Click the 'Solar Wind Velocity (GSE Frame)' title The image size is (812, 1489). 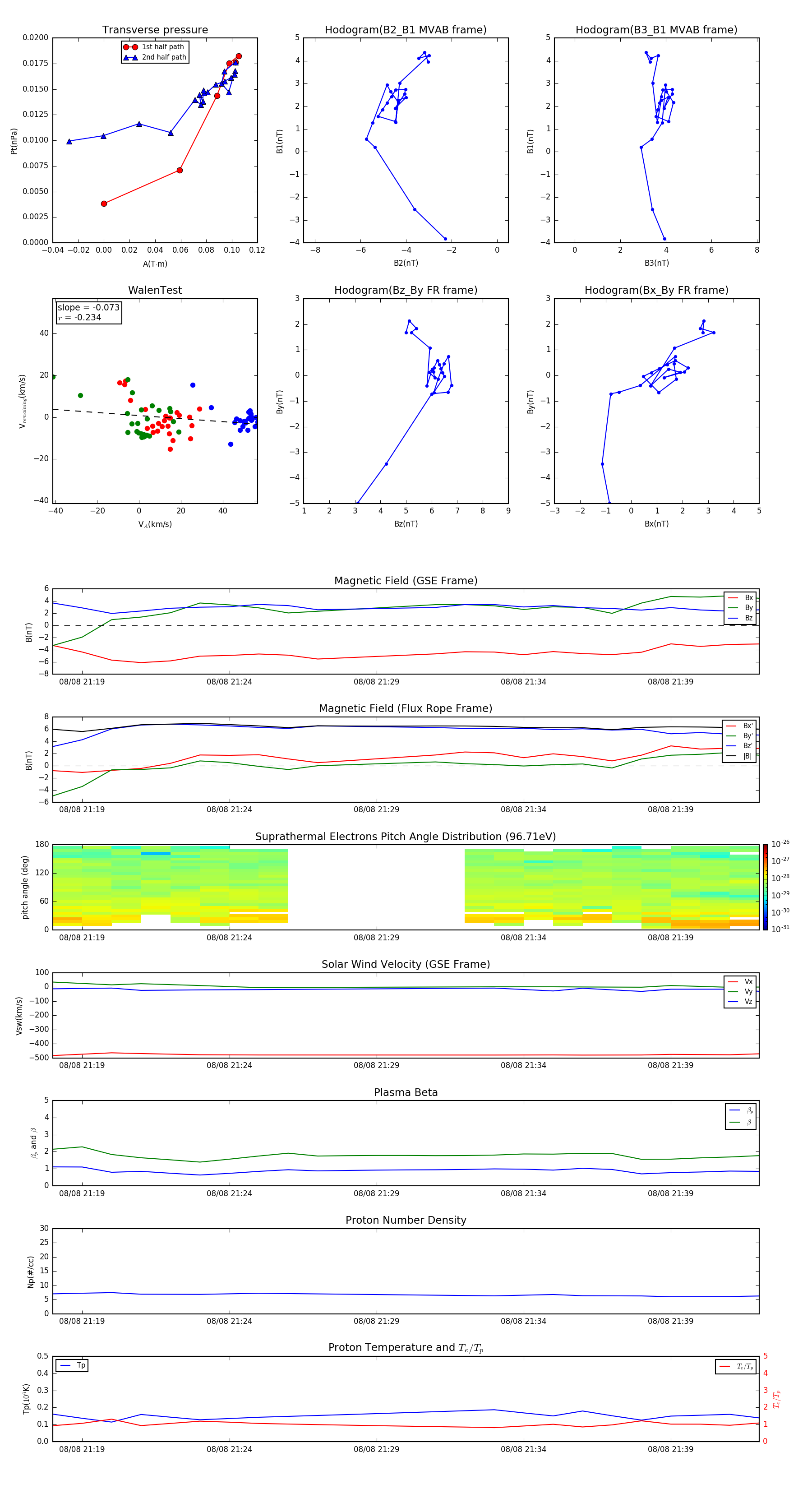(x=406, y=964)
